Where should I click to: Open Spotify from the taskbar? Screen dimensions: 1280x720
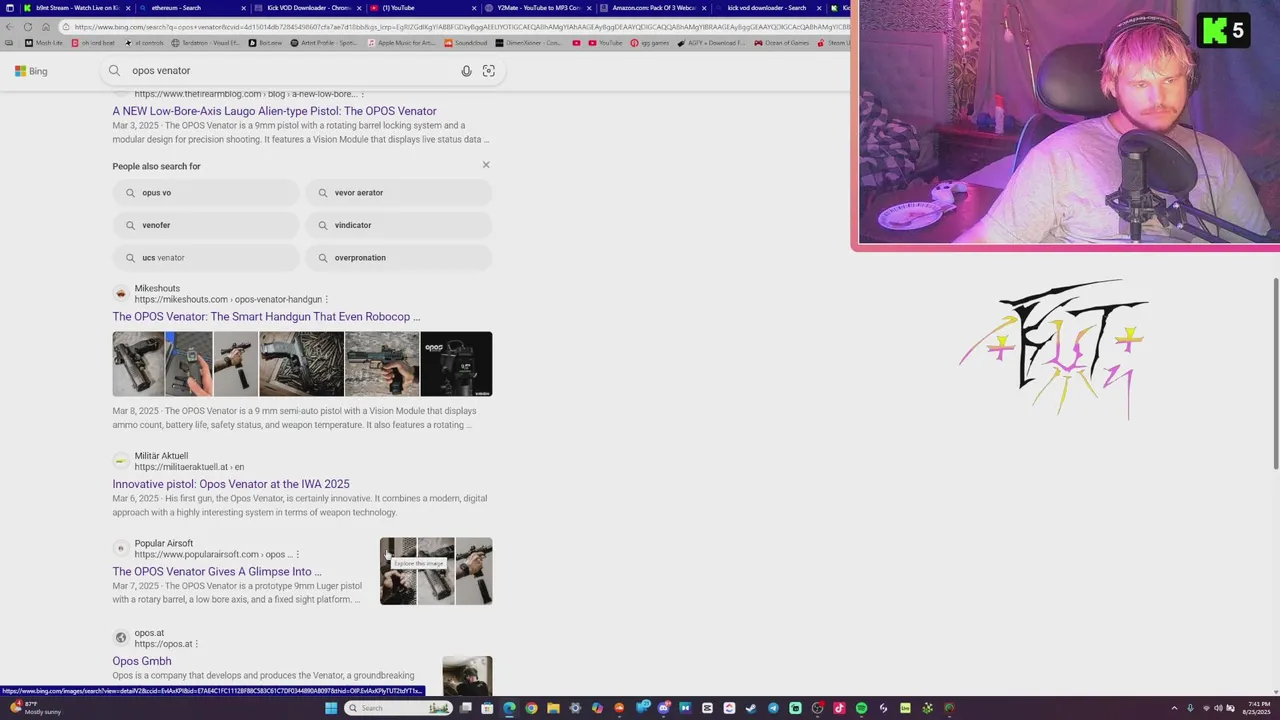861,708
